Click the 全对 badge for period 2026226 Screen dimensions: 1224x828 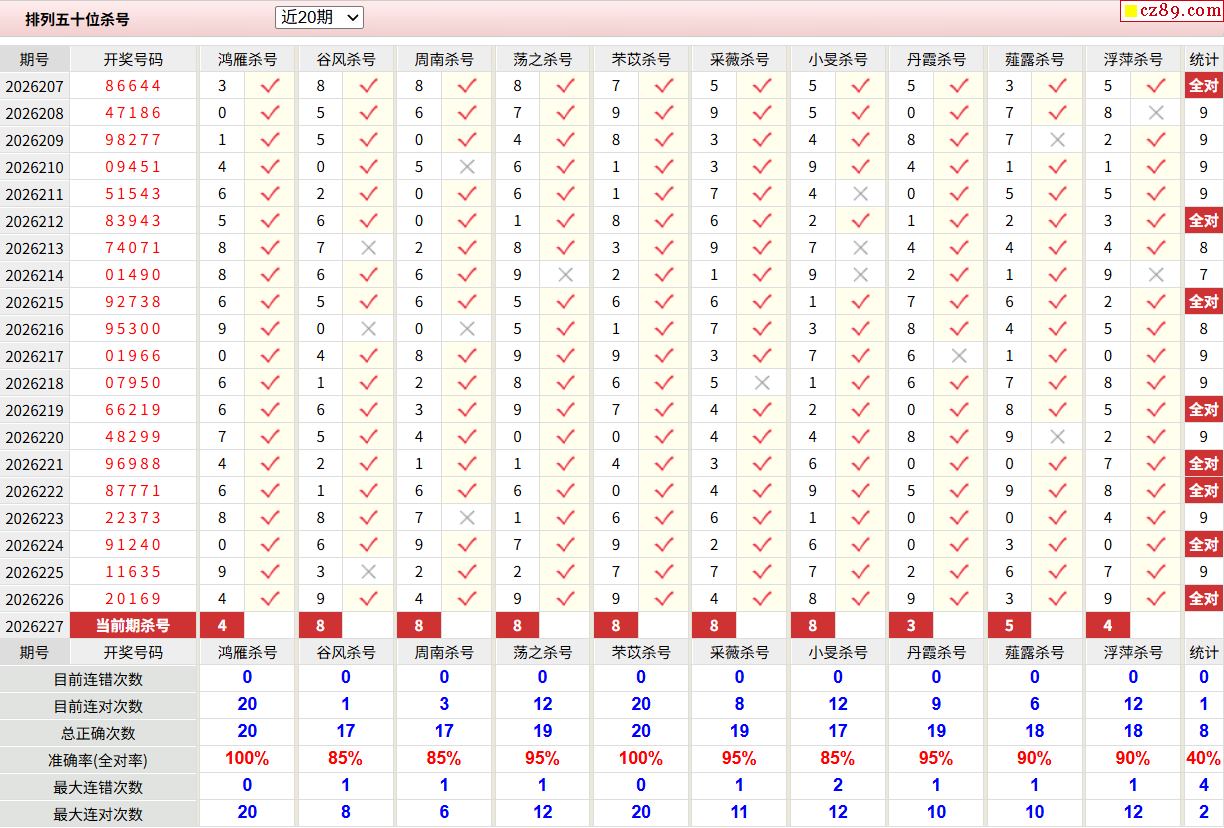pos(1203,599)
